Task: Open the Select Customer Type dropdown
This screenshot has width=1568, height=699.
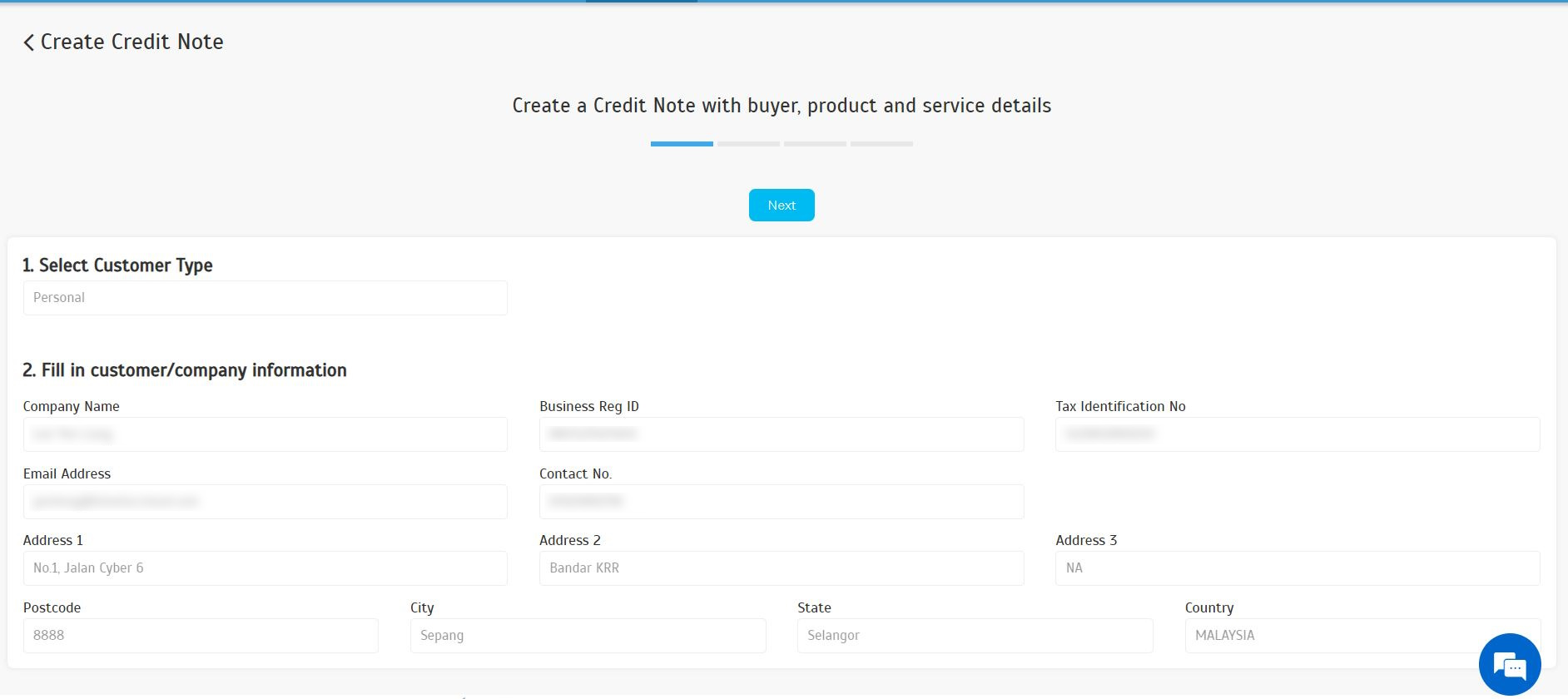Action: [265, 298]
